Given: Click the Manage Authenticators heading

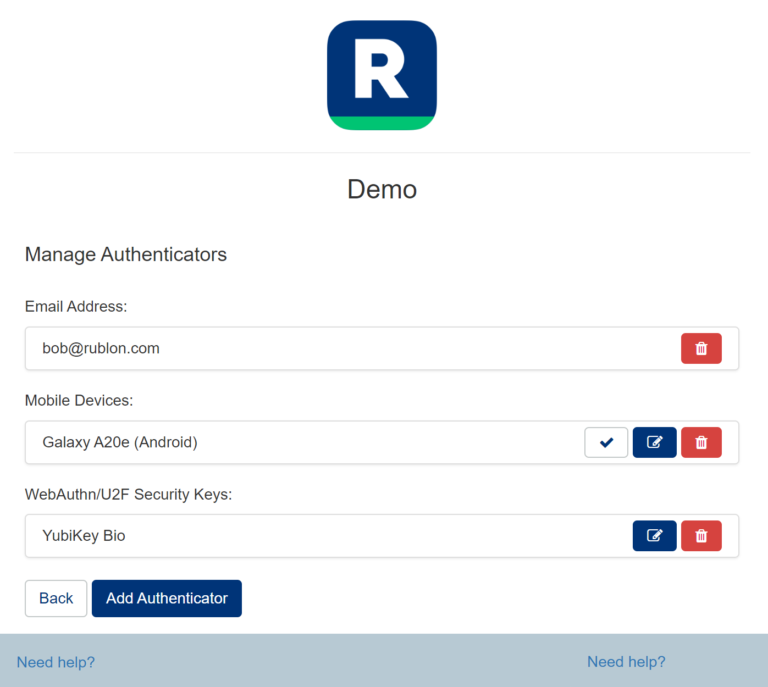Looking at the screenshot, I should pos(126,254).
